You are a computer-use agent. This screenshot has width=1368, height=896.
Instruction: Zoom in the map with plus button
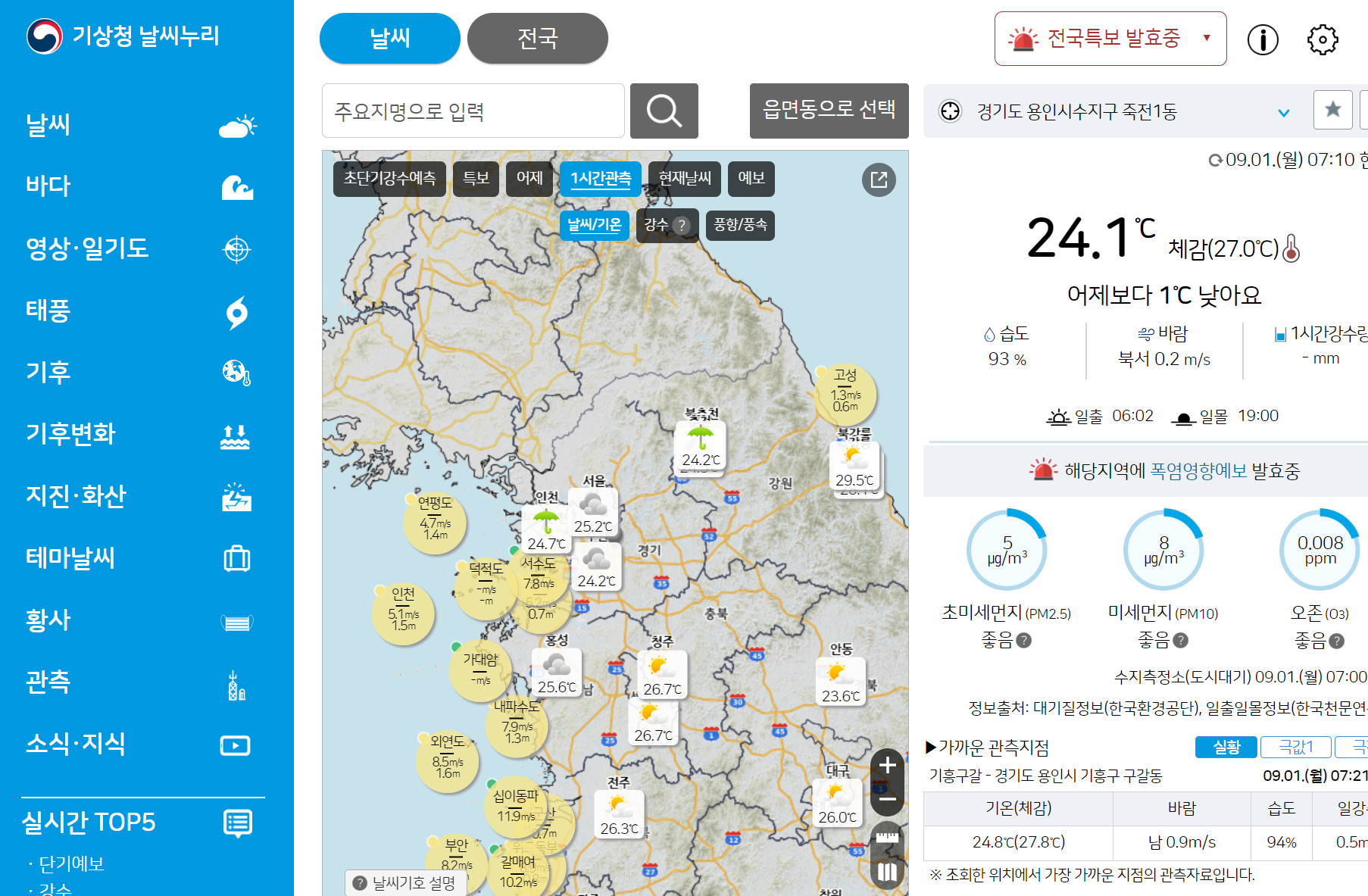[x=888, y=766]
